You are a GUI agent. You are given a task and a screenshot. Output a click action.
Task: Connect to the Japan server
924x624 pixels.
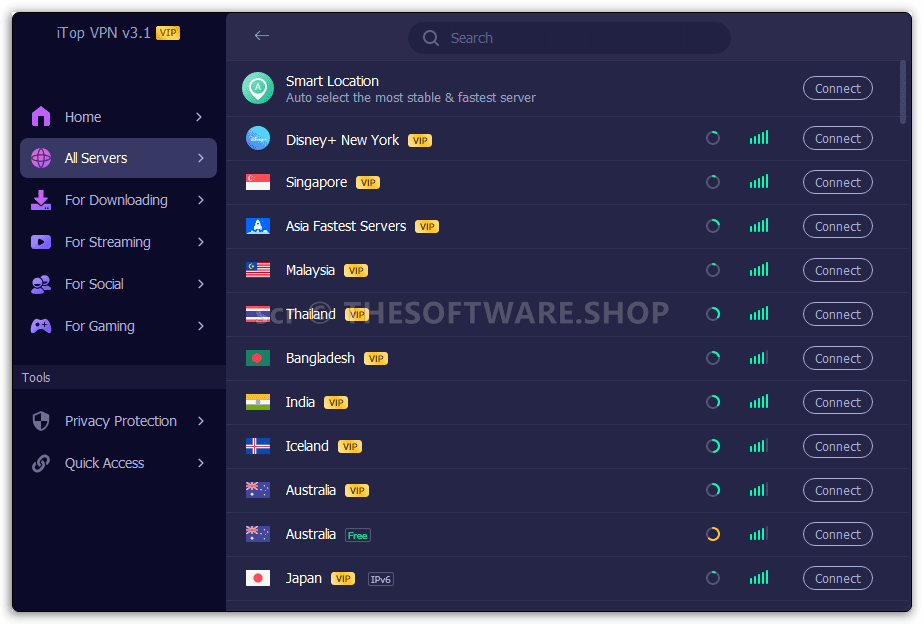pos(837,579)
